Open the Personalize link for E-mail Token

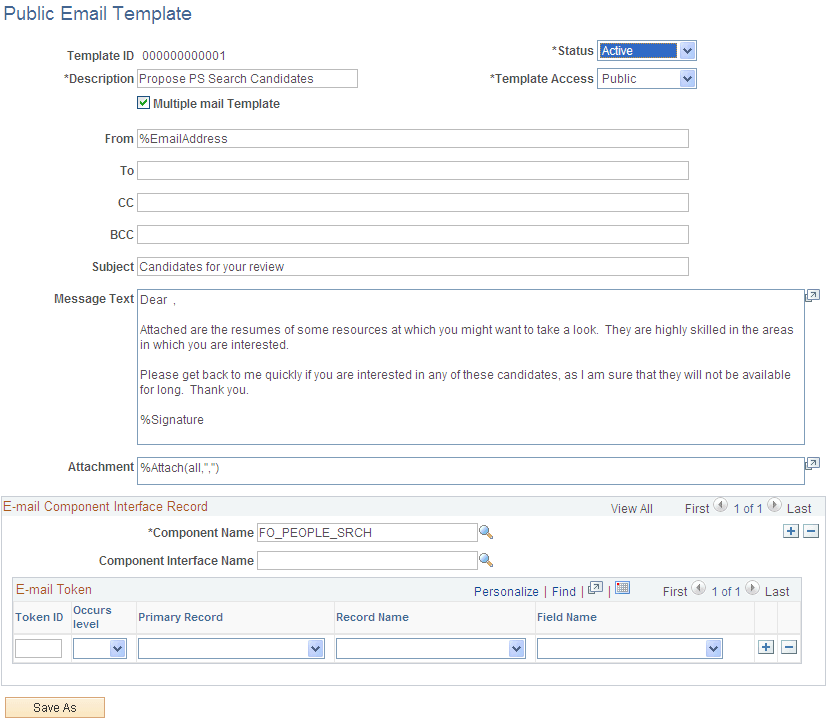tap(506, 591)
